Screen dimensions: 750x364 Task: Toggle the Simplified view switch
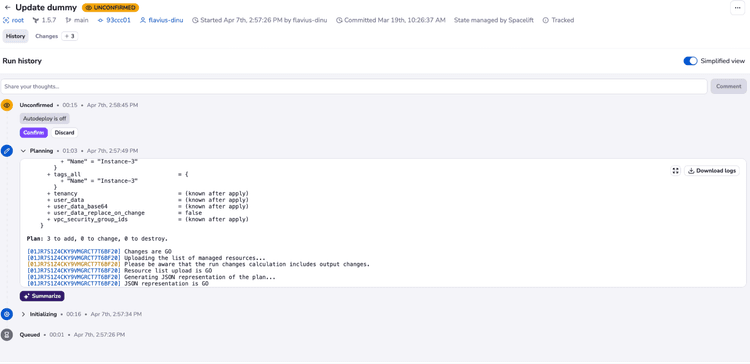(690, 61)
